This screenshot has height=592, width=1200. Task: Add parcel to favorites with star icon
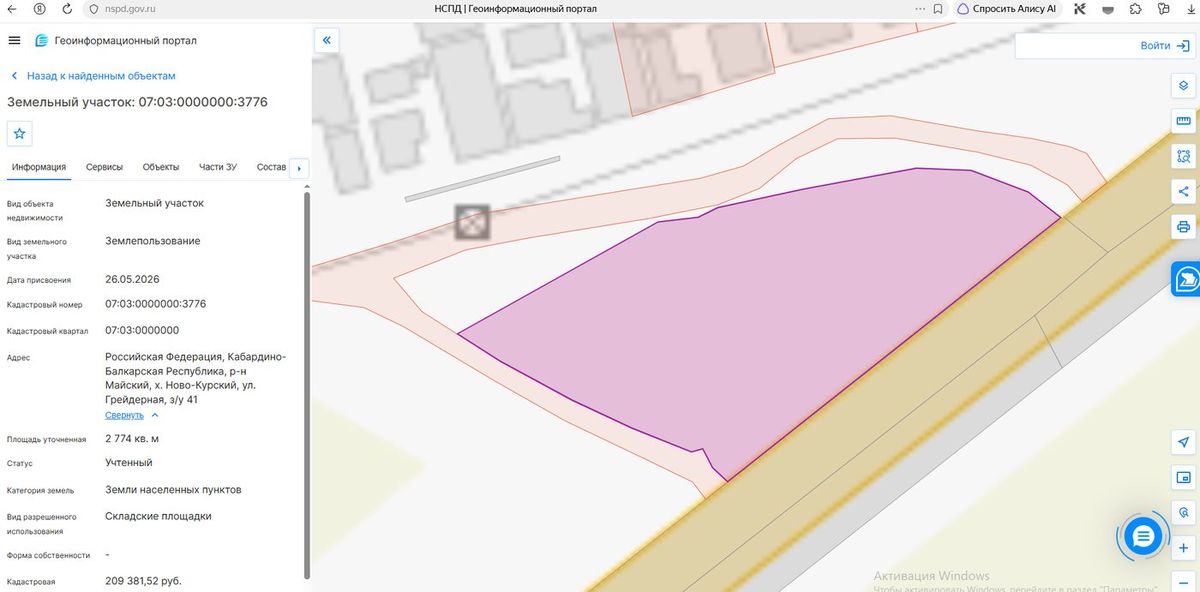(x=20, y=133)
